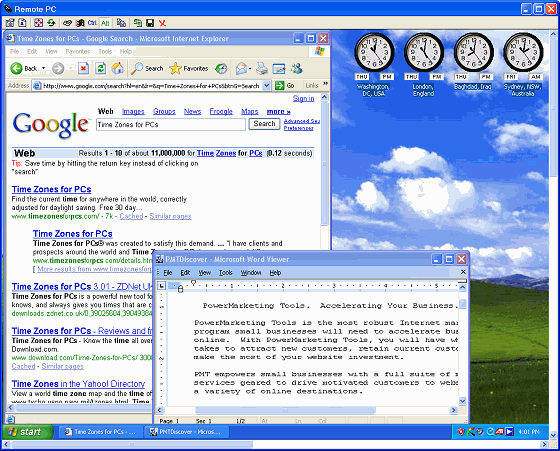Click the first-line indent marker on Word ruler
The height and width of the screenshot is (451, 560).
(193, 282)
